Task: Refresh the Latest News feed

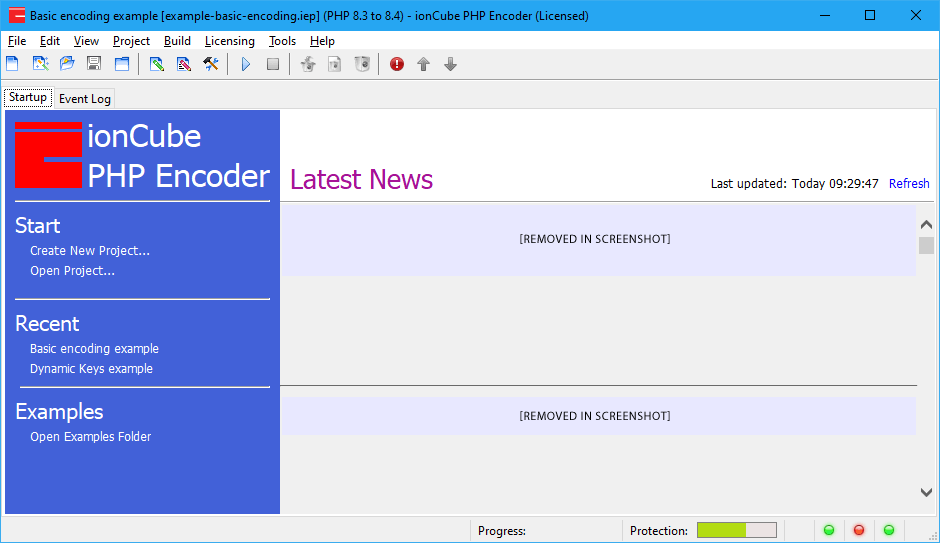Action: 909,184
